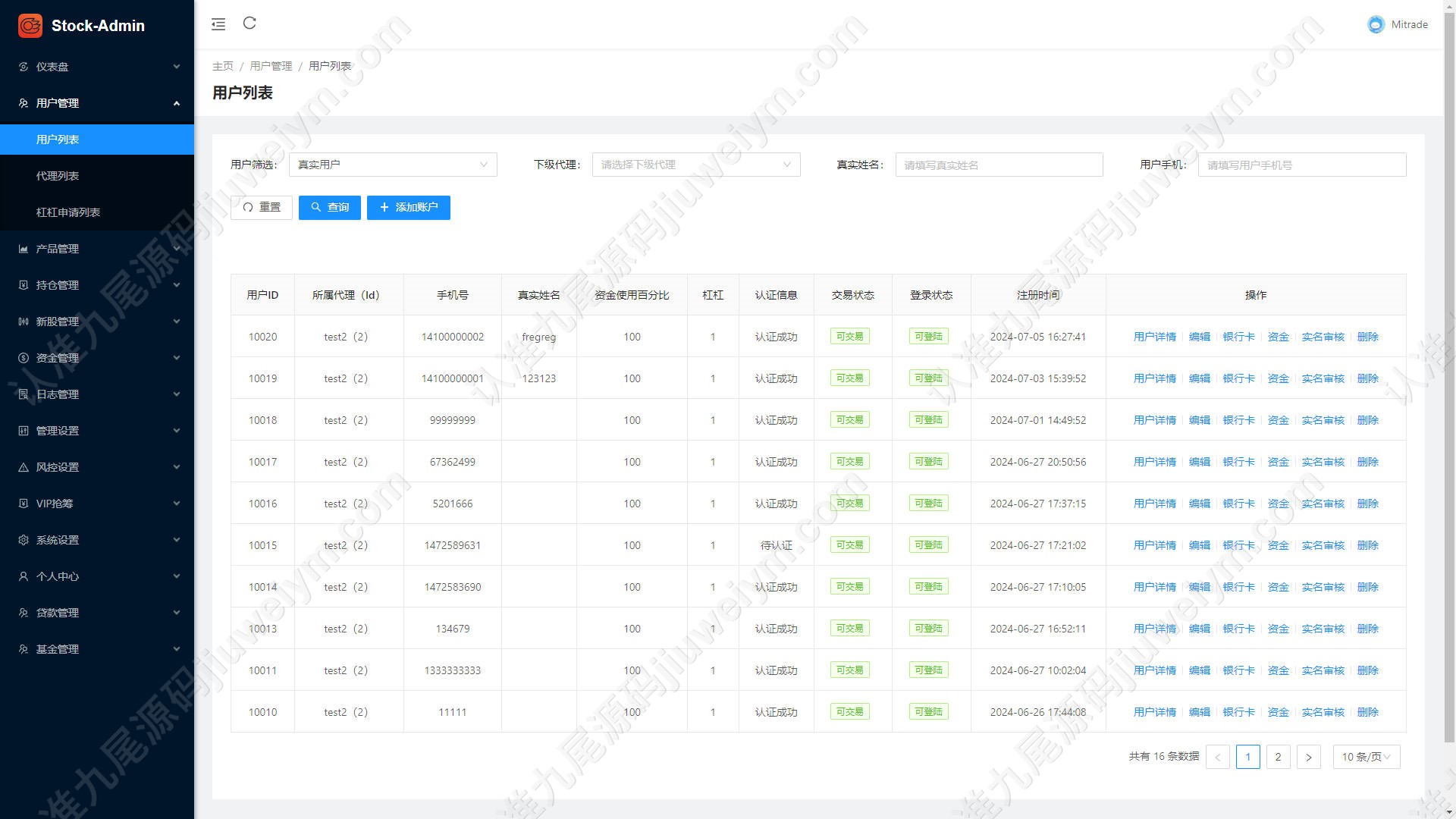This screenshot has height=819, width=1456.
Task: Click the refresh icon in top bar
Action: (249, 24)
